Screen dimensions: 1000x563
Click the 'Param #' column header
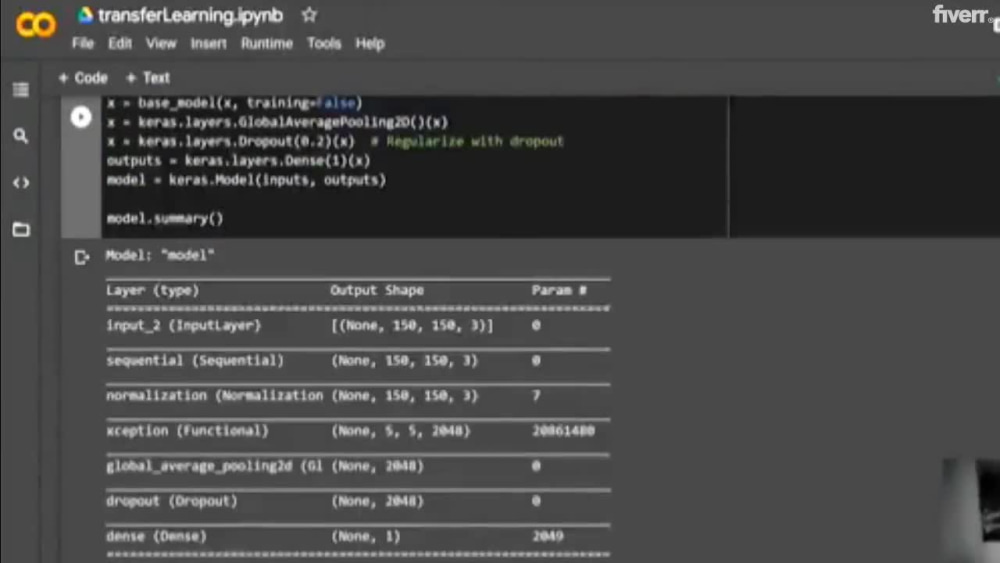pyautogui.click(x=559, y=290)
